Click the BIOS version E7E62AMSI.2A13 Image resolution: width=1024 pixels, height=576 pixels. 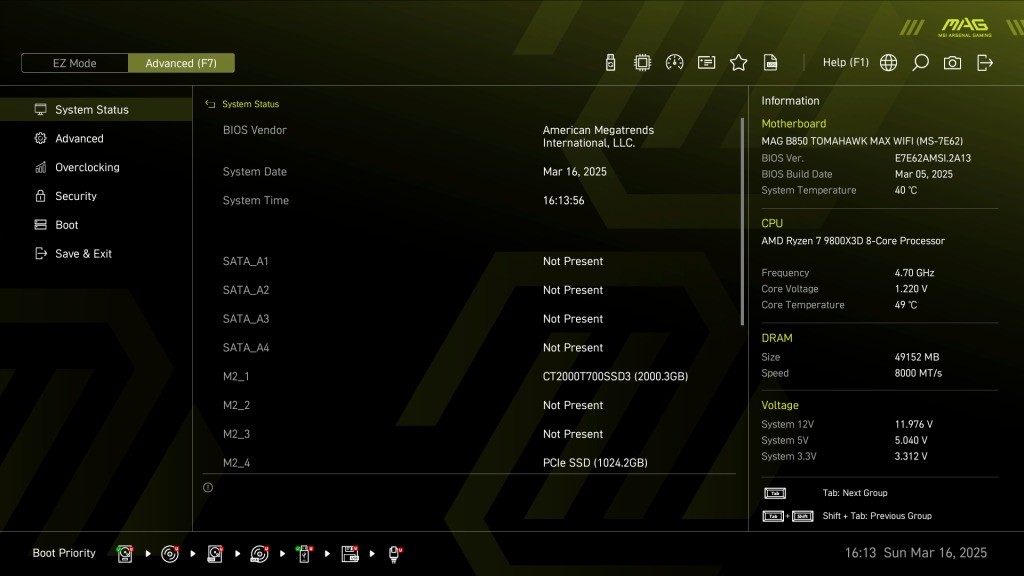tap(933, 158)
